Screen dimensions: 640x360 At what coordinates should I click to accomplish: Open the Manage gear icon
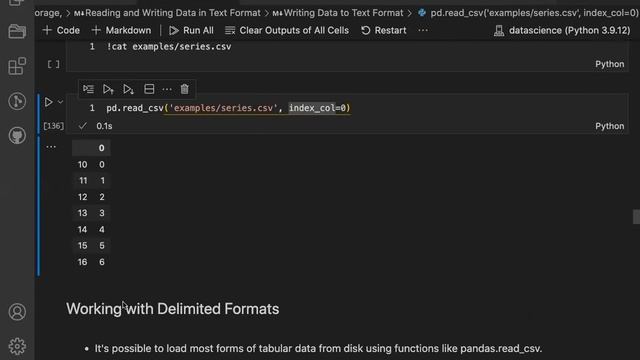tap(17, 347)
